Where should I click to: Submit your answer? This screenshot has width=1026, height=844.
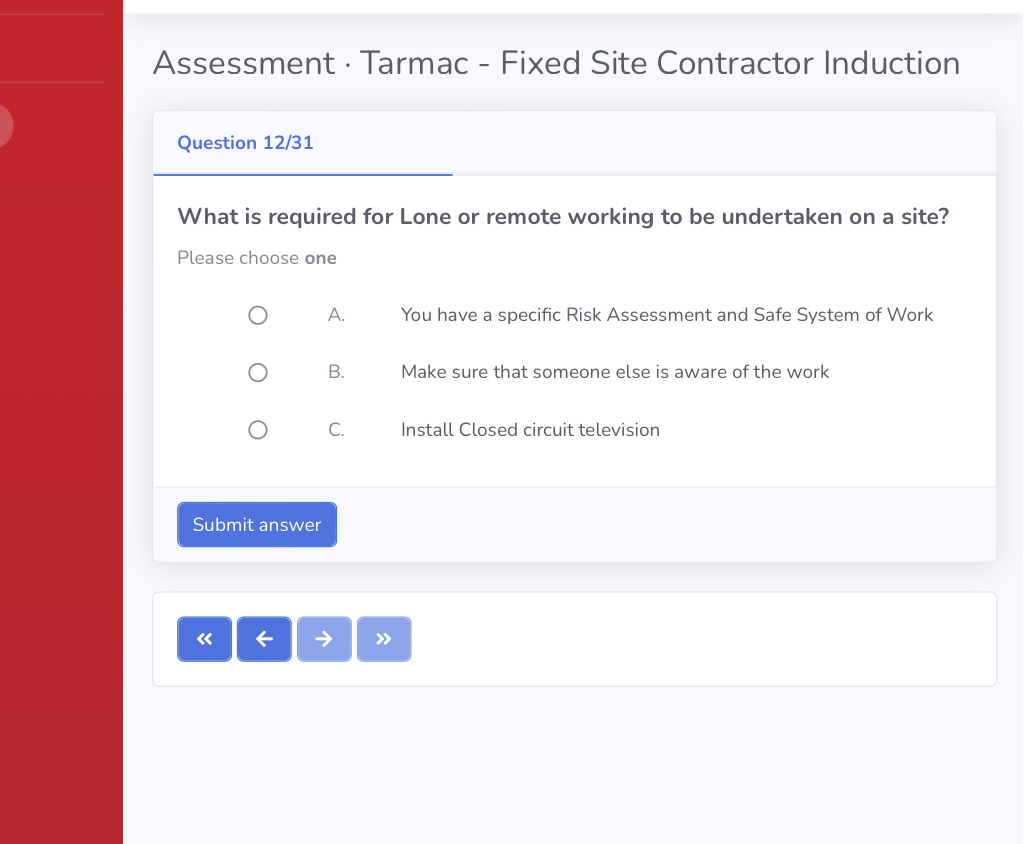(256, 524)
